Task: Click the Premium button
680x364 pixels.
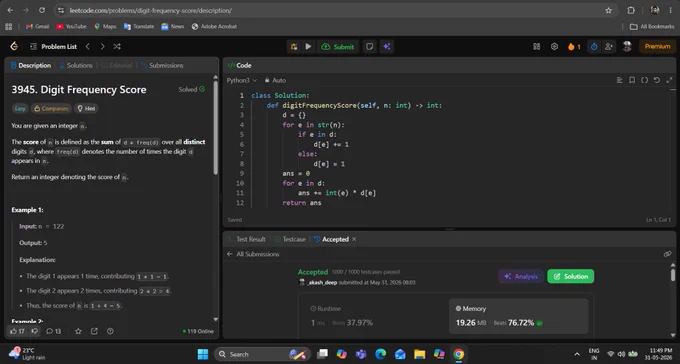Action: point(657,46)
